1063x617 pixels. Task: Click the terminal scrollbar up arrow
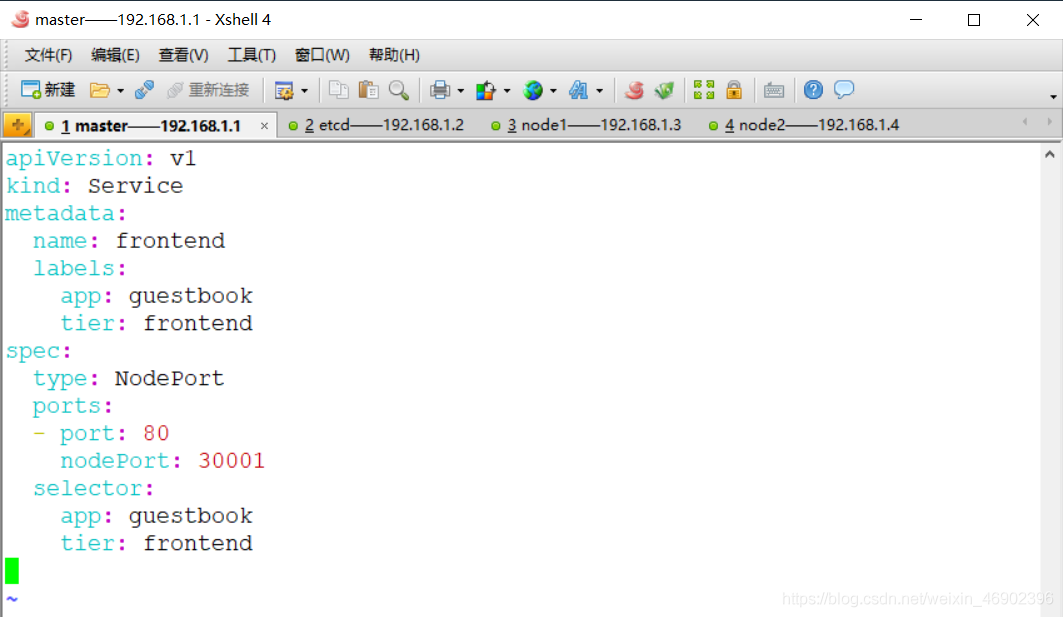(1049, 155)
